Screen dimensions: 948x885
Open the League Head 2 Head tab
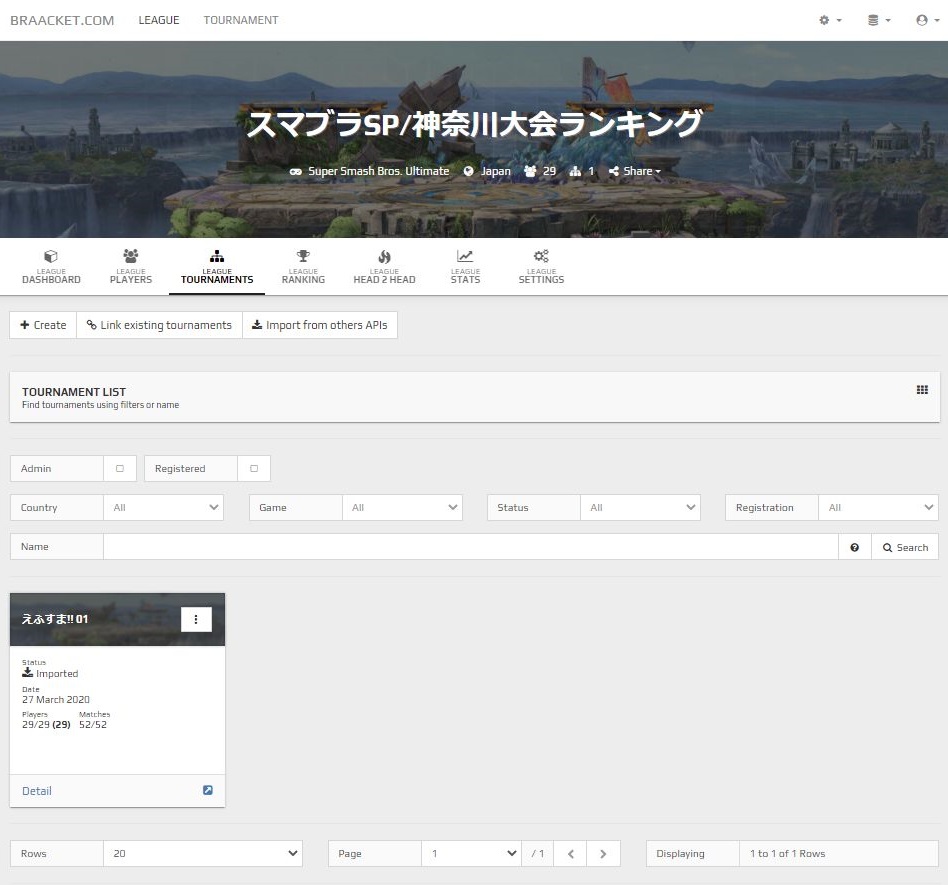pos(385,267)
